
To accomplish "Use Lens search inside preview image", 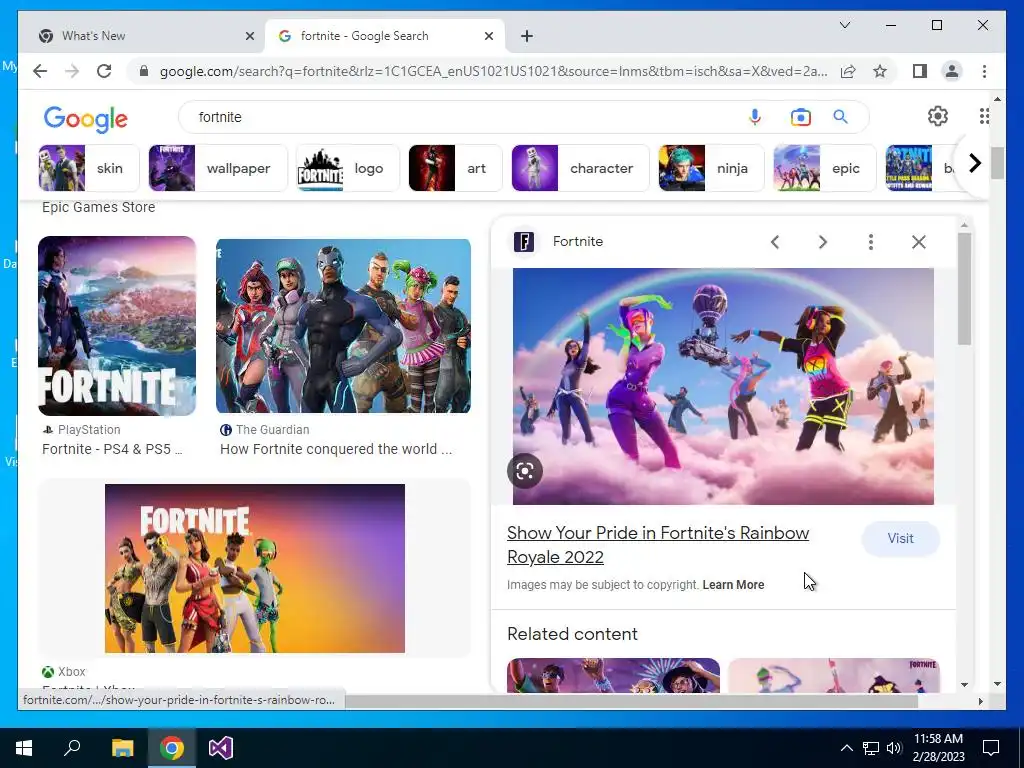I will [525, 471].
